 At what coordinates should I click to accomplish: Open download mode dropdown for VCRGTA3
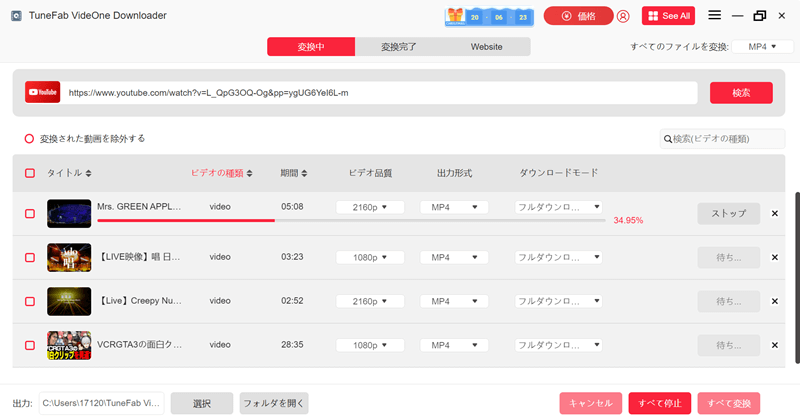(x=558, y=345)
